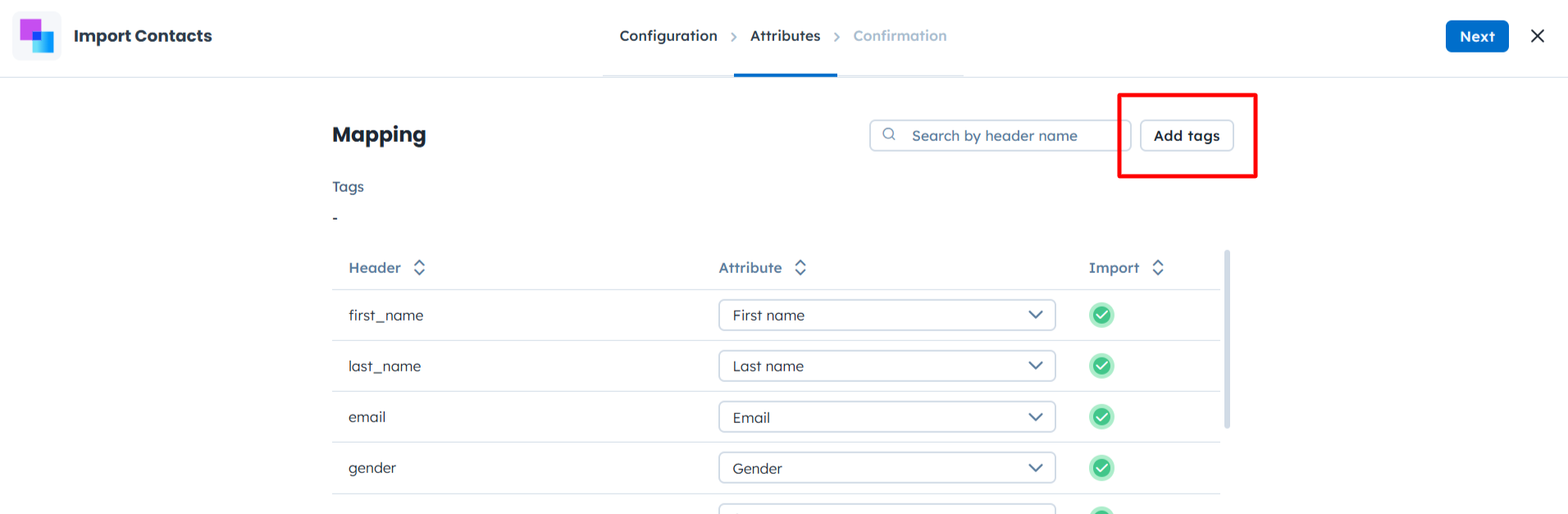Toggle import checkmark for last_name row
This screenshot has height=514, width=1568.
click(x=1101, y=366)
